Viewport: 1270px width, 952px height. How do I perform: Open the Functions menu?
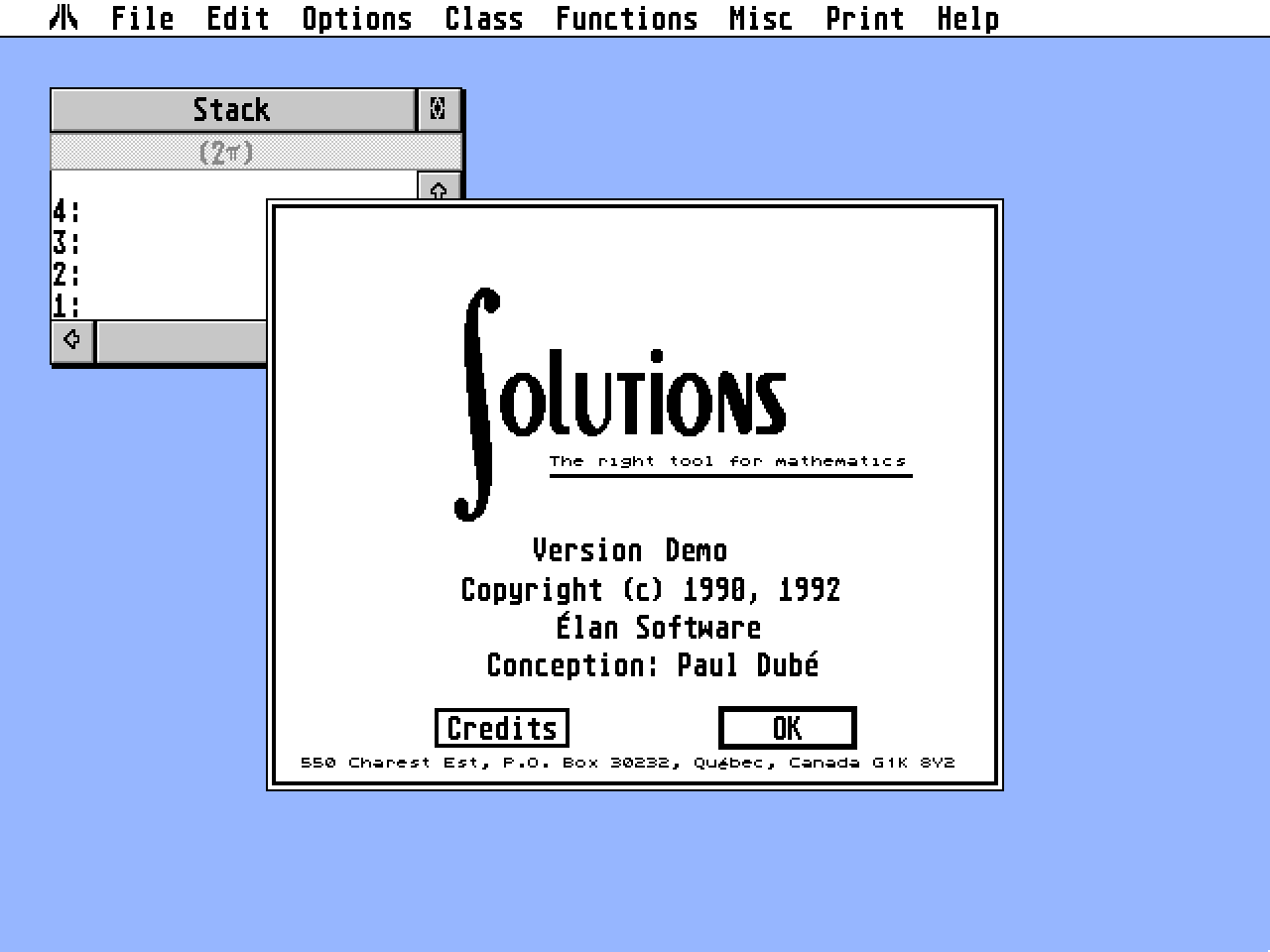(627, 18)
